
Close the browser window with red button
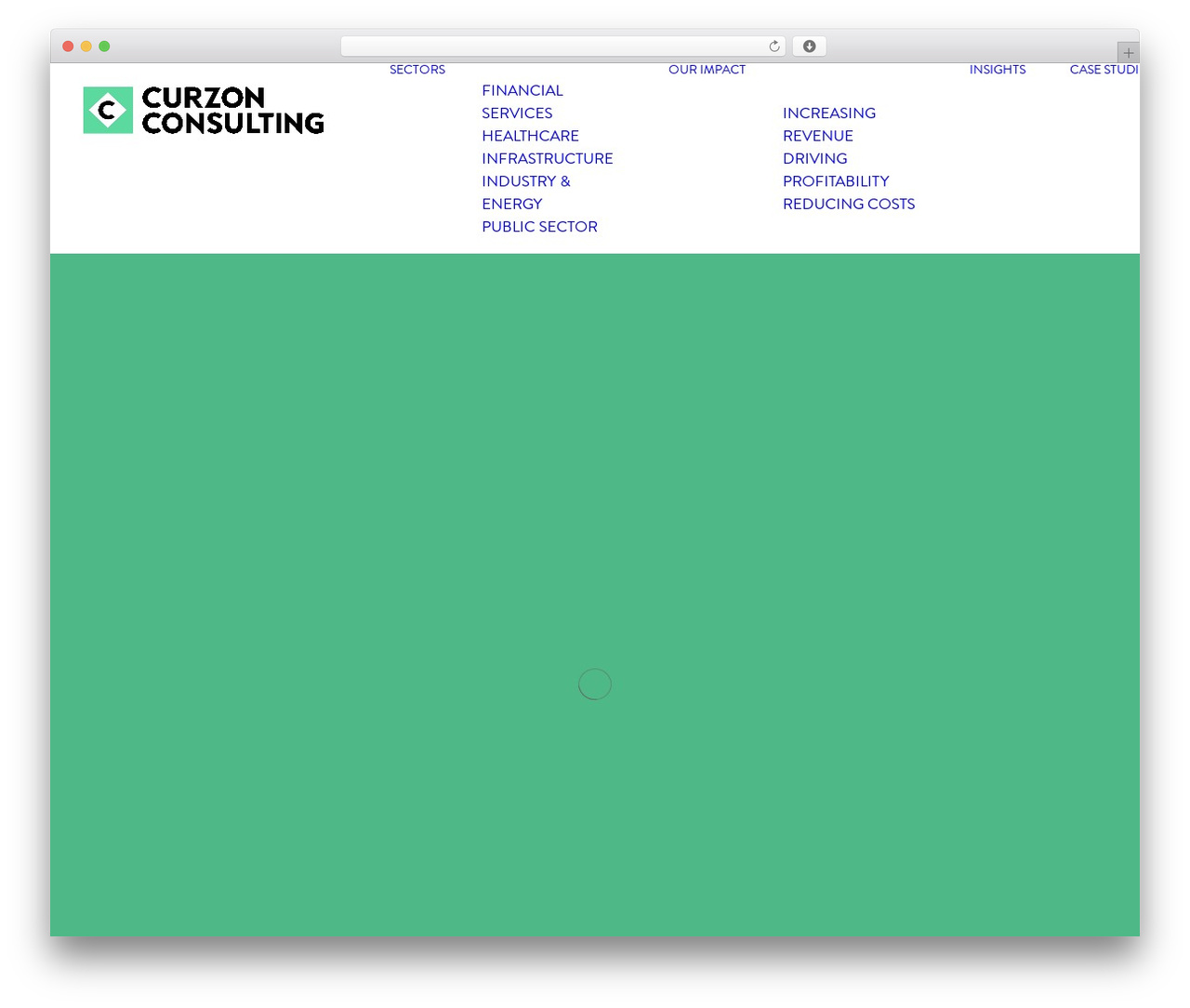point(68,46)
